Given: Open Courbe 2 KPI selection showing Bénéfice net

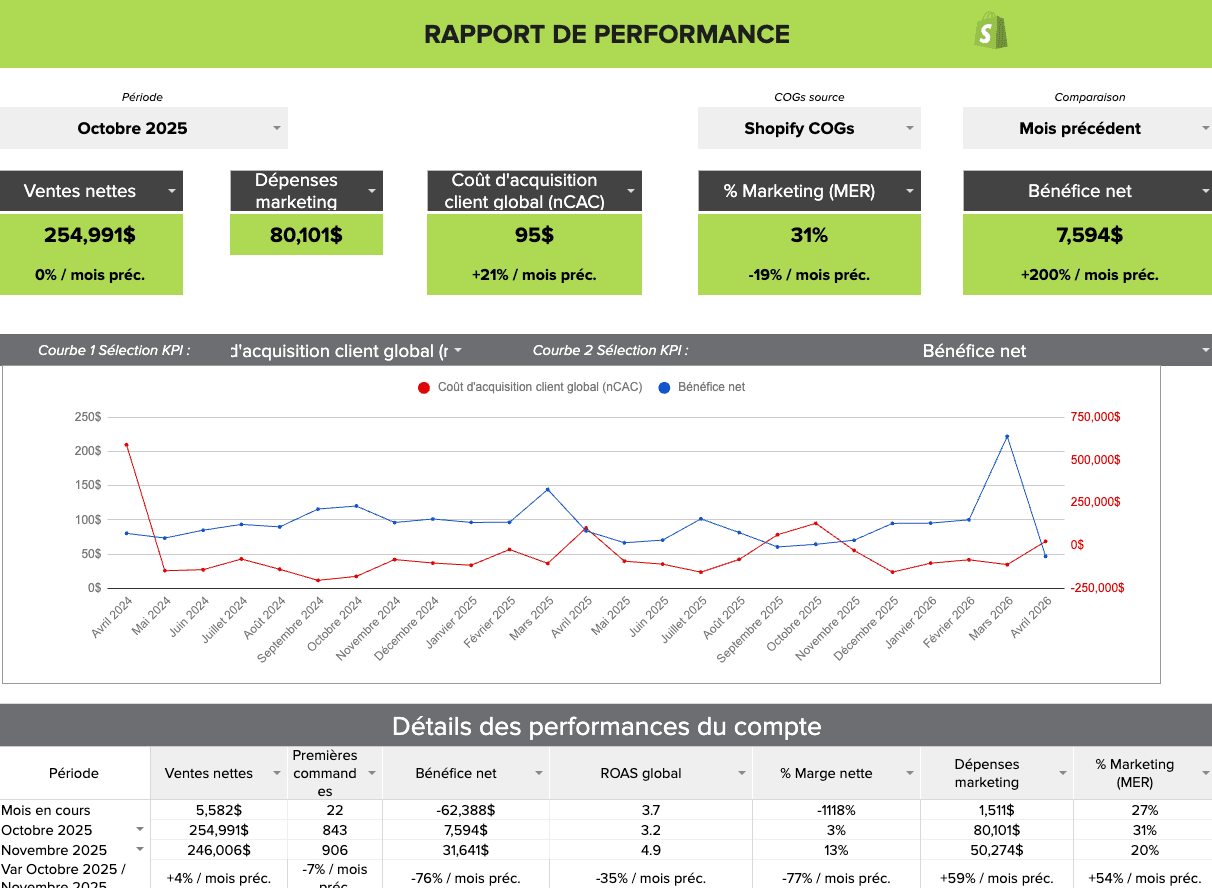Looking at the screenshot, I should pyautogui.click(x=1204, y=351).
